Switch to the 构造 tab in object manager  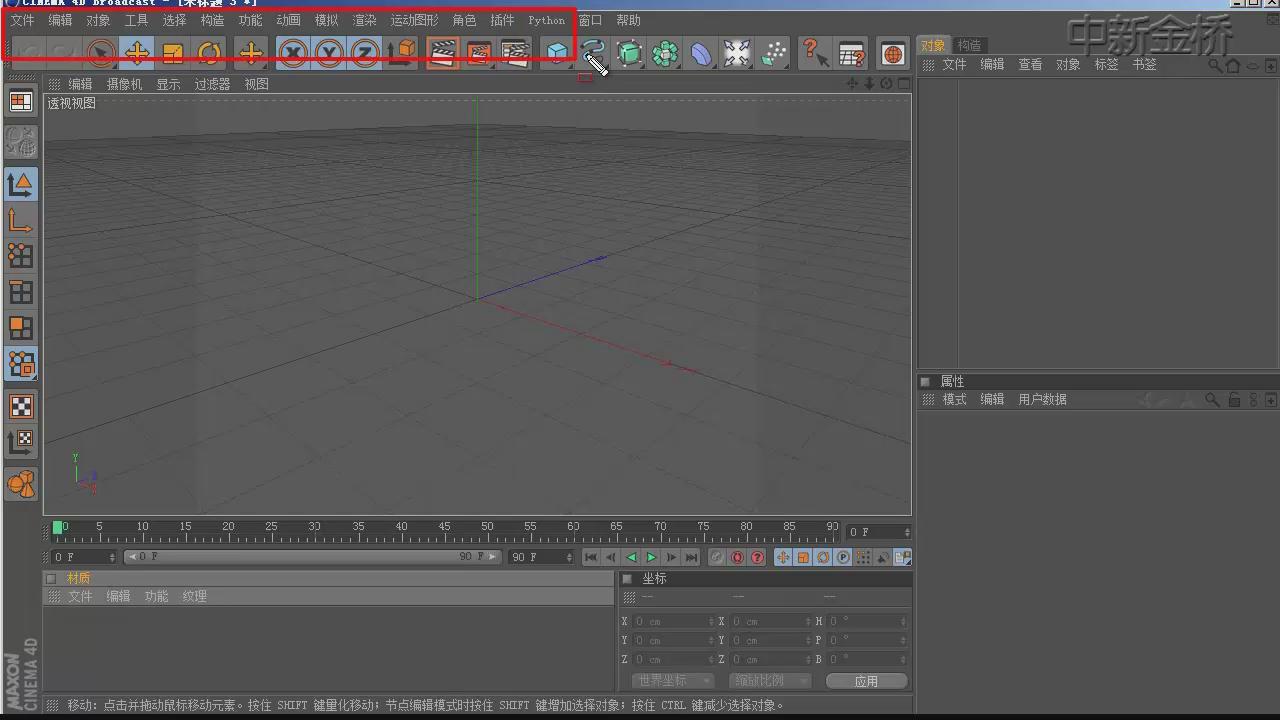pyautogui.click(x=969, y=45)
